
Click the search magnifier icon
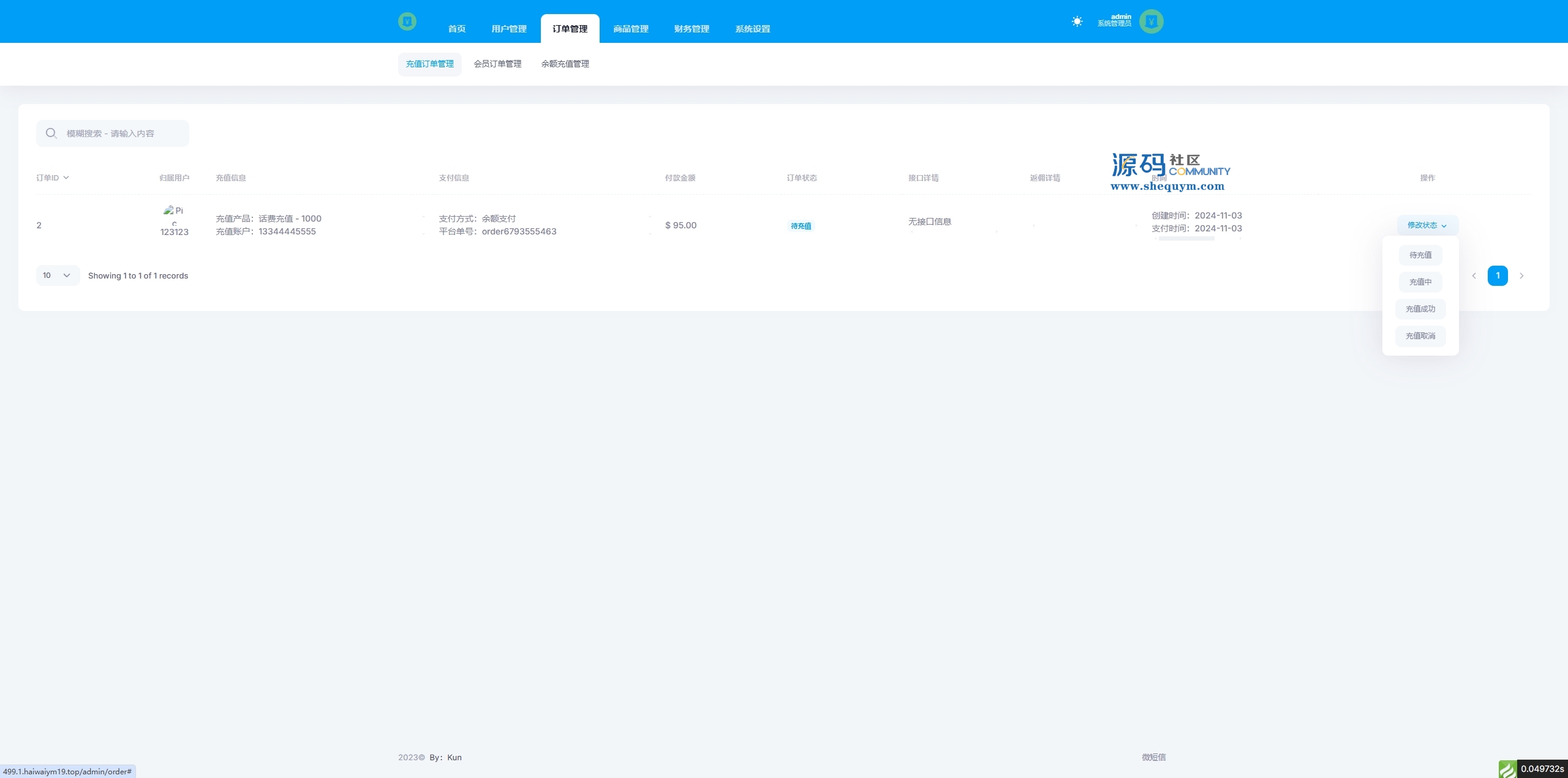tap(51, 133)
